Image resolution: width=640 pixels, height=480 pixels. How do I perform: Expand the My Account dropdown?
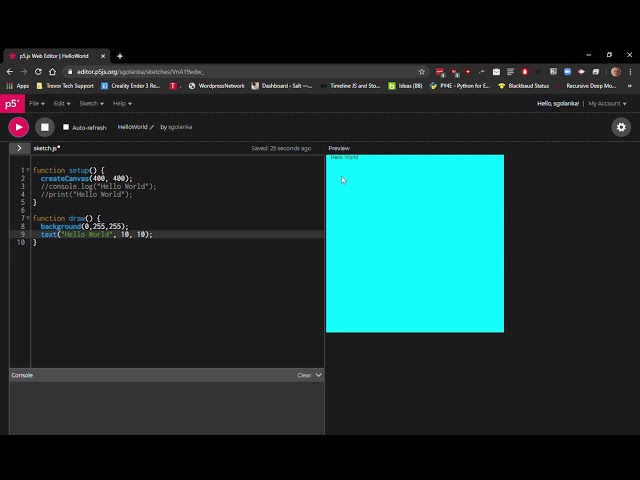pos(607,104)
